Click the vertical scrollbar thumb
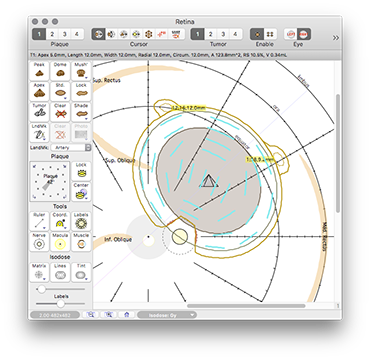This screenshot has height=360, width=370. (338, 153)
